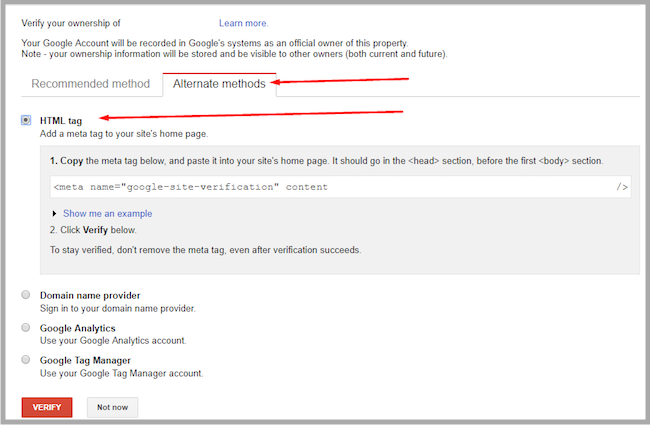
Task: Select the HTML tag radio button
Action: tap(26, 120)
